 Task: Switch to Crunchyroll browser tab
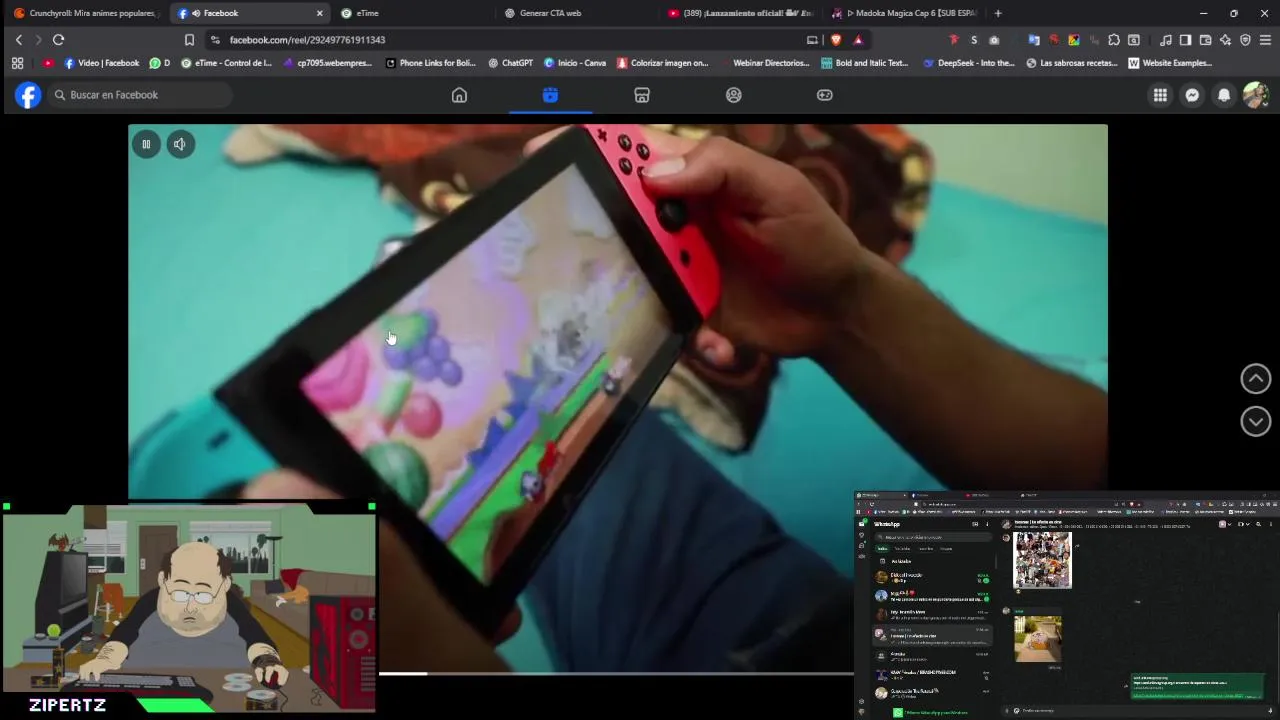click(x=85, y=13)
